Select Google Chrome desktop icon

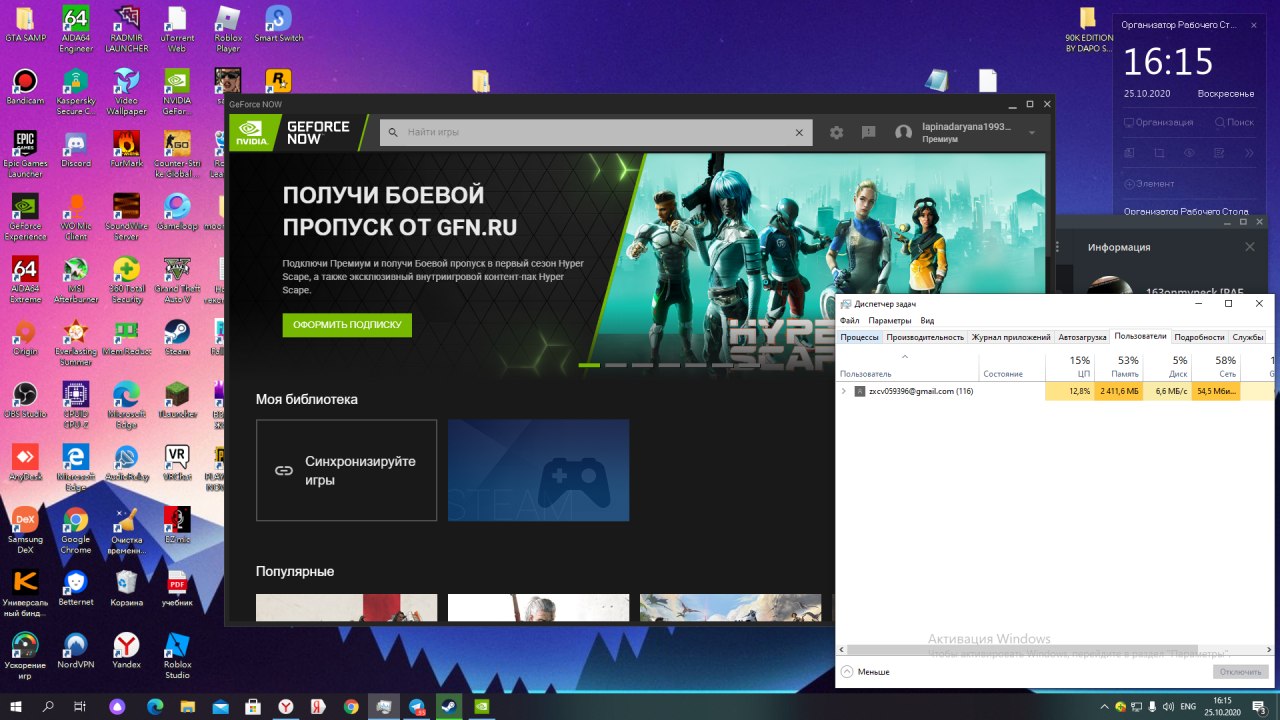point(76,530)
